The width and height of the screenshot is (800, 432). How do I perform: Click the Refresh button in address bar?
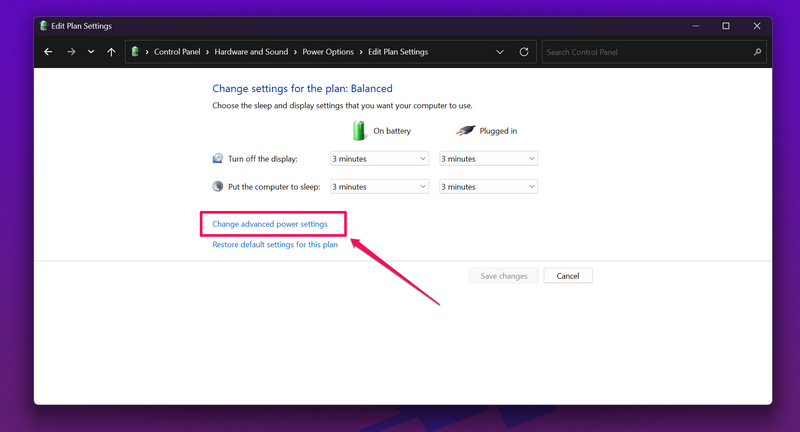tap(524, 52)
